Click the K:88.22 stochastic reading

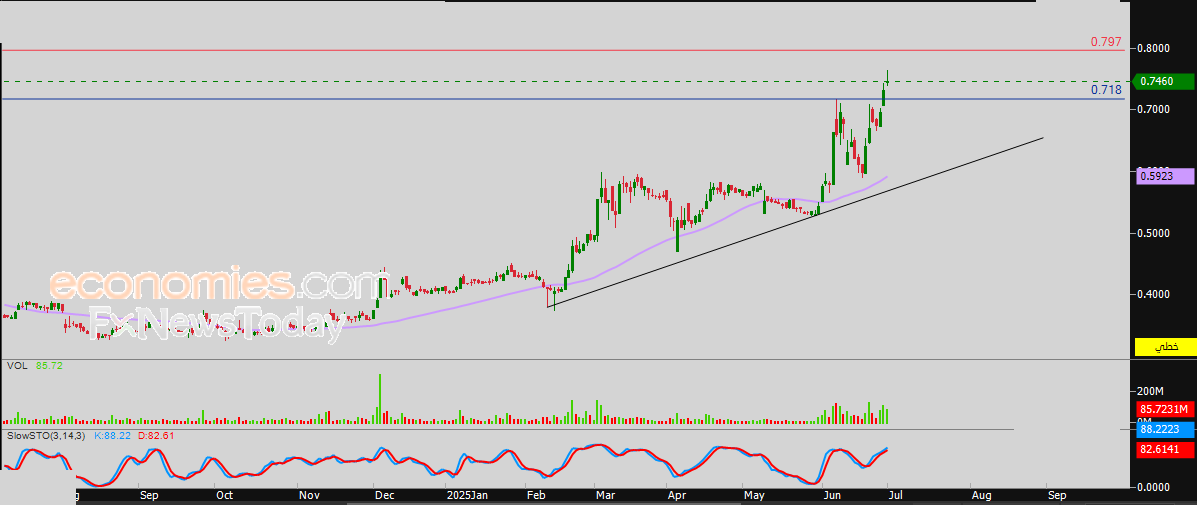click(x=113, y=436)
